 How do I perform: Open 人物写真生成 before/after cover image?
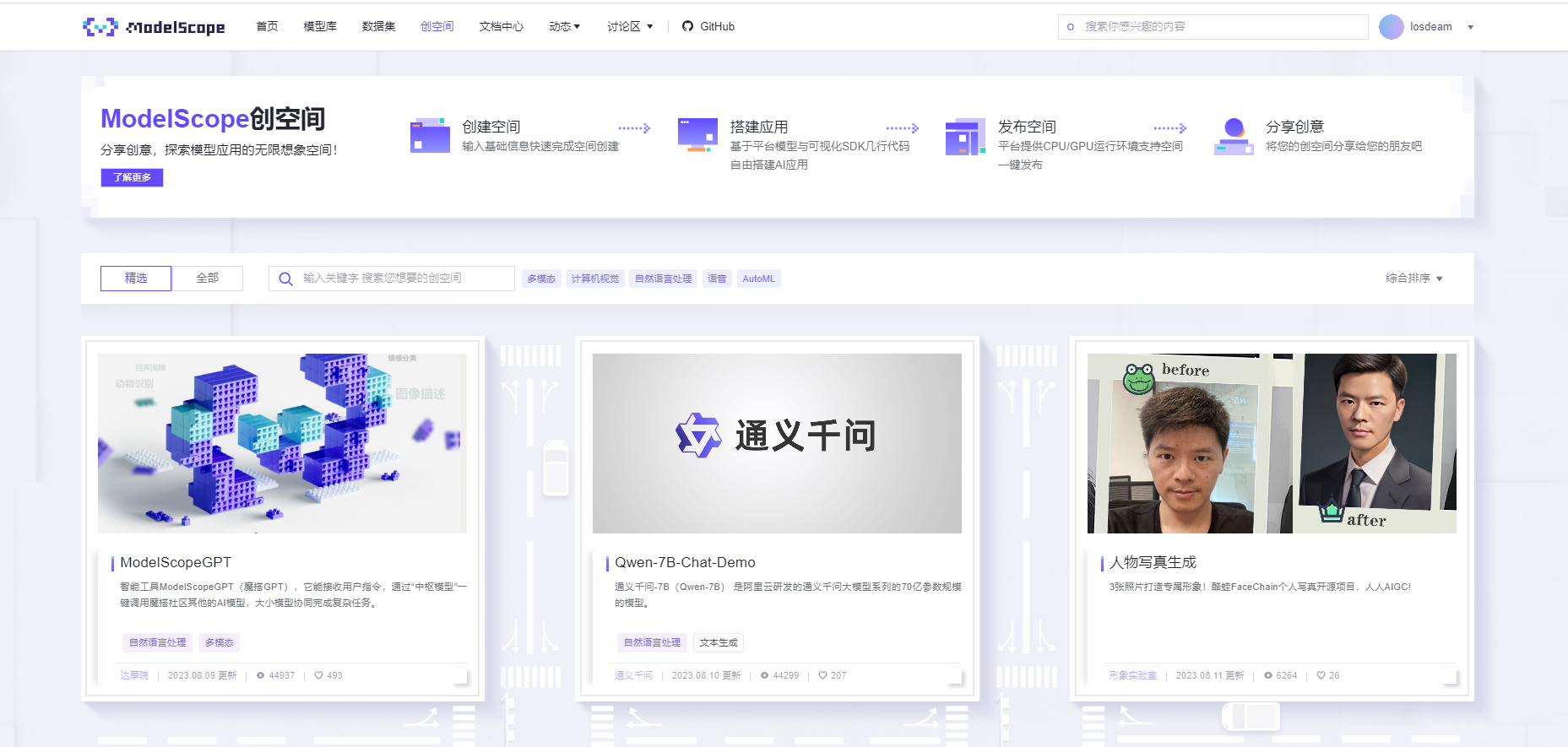[x=1272, y=443]
